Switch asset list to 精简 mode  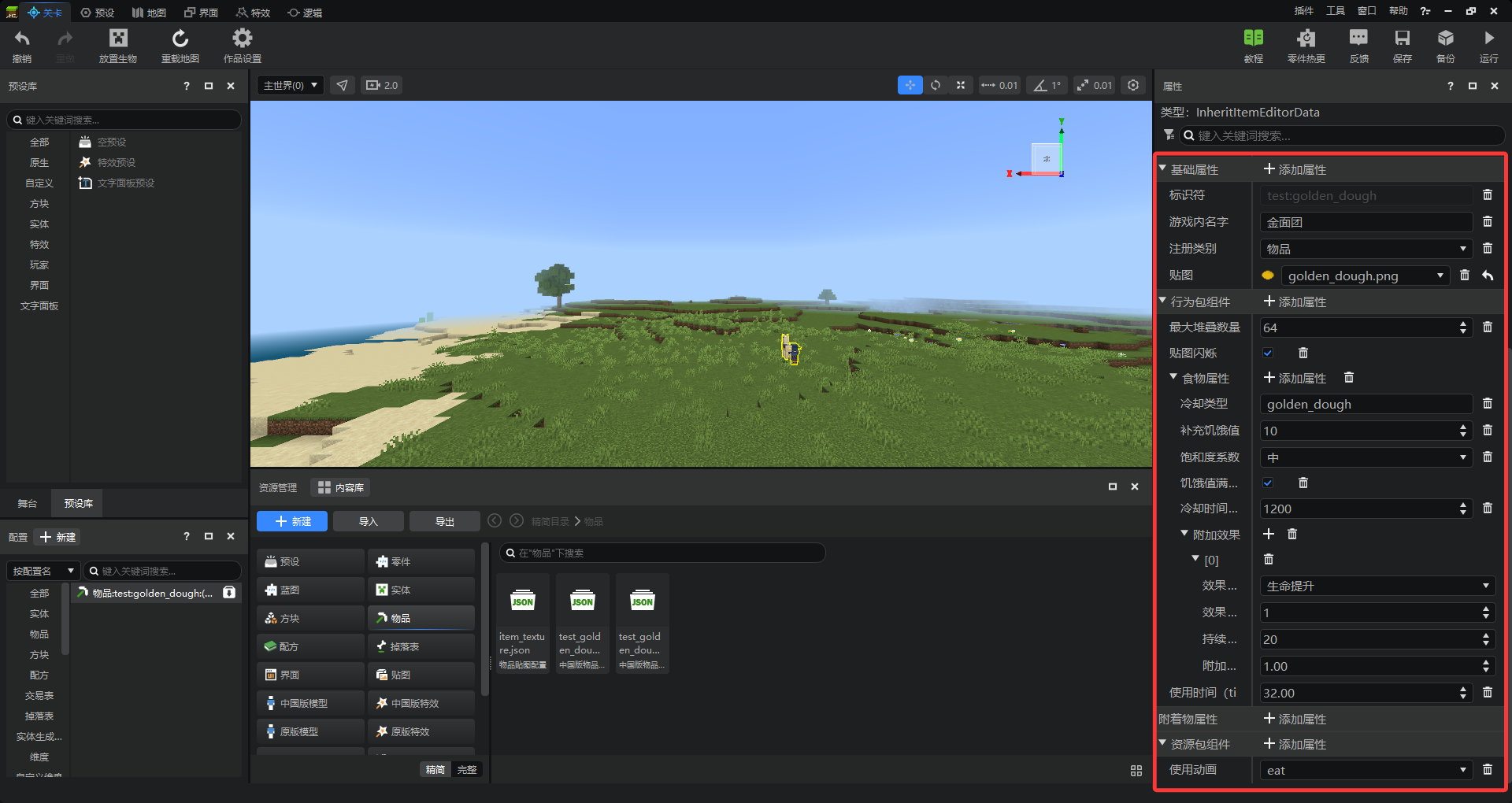pyautogui.click(x=435, y=769)
